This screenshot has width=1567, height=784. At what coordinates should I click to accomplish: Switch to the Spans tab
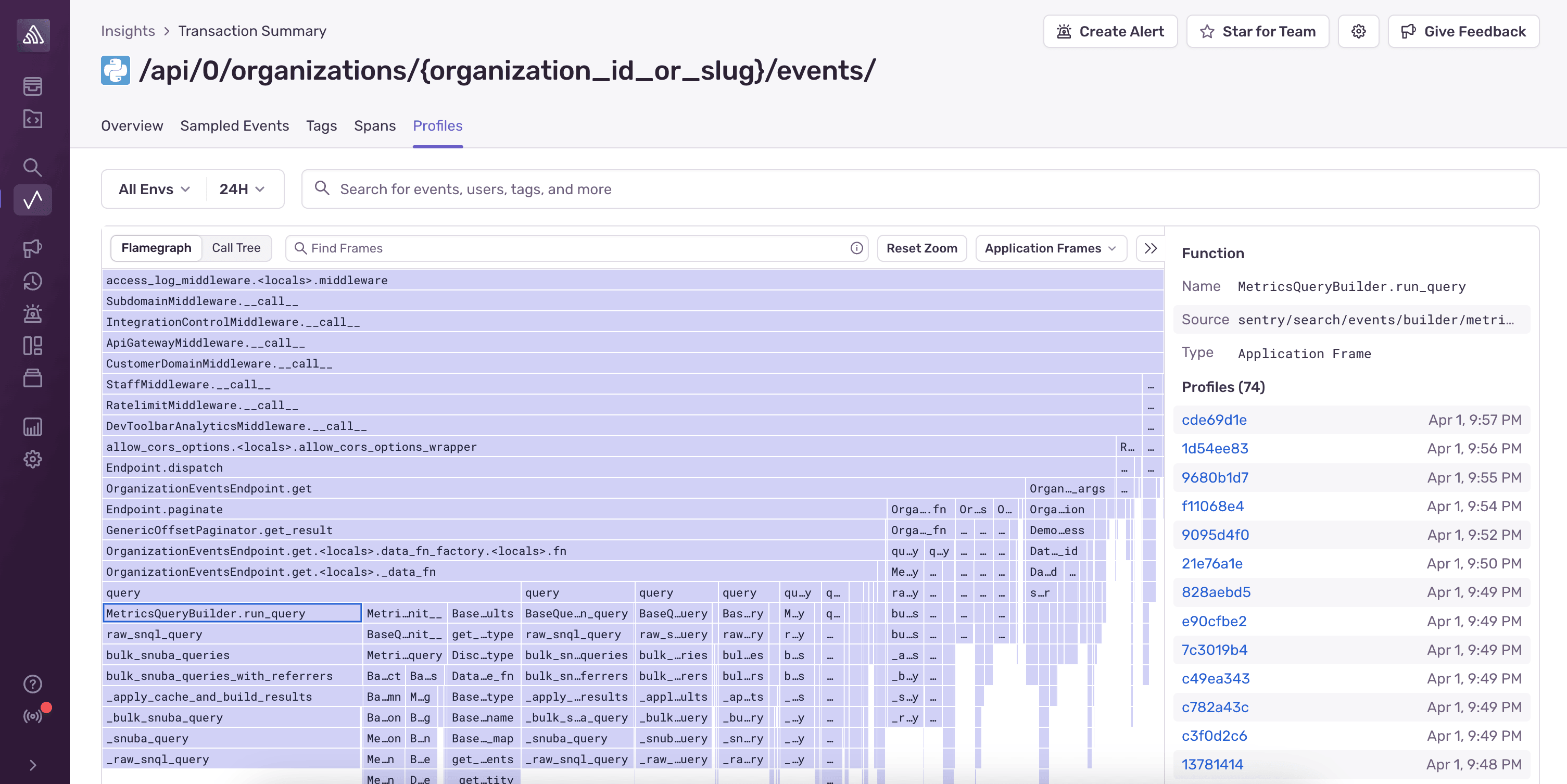click(374, 126)
